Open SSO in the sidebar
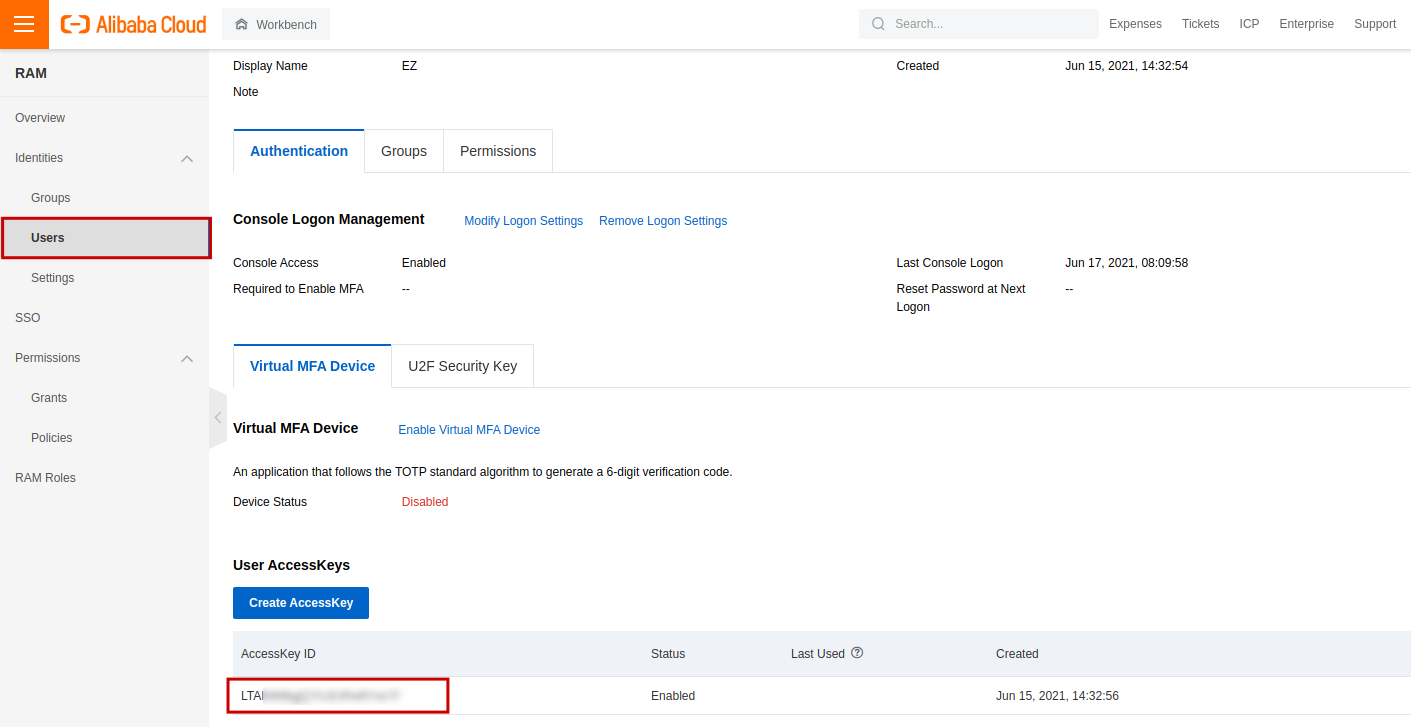This screenshot has height=727, width=1411. [28, 318]
